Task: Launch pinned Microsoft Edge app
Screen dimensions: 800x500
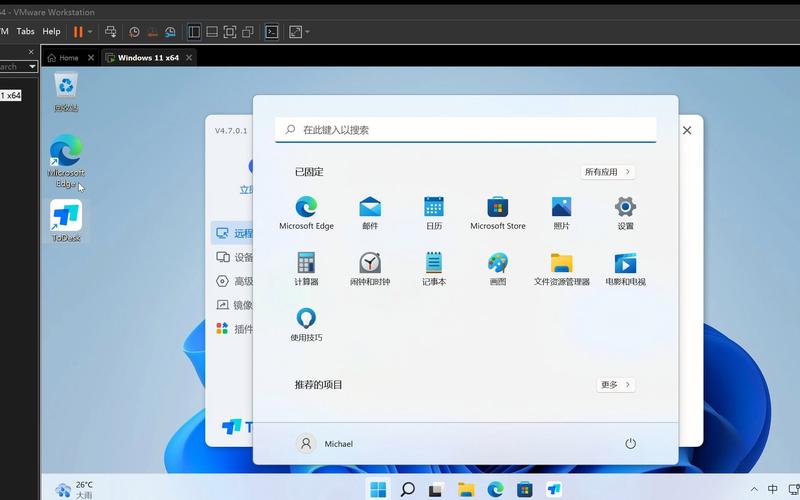Action: (x=306, y=213)
